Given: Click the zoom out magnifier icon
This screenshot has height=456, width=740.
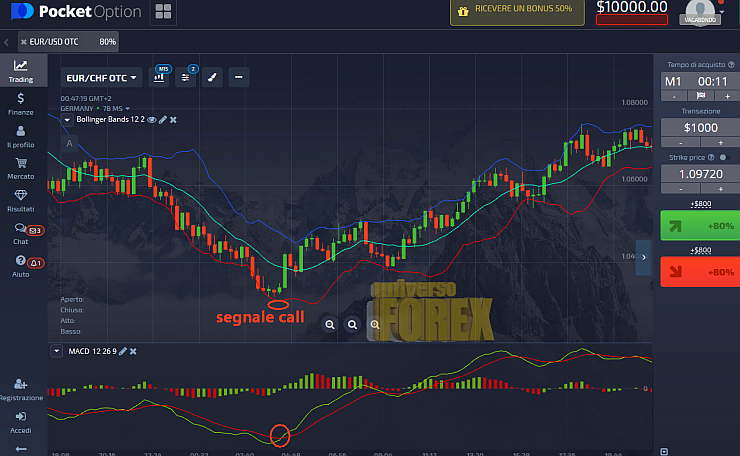Looking at the screenshot, I should click(x=330, y=325).
